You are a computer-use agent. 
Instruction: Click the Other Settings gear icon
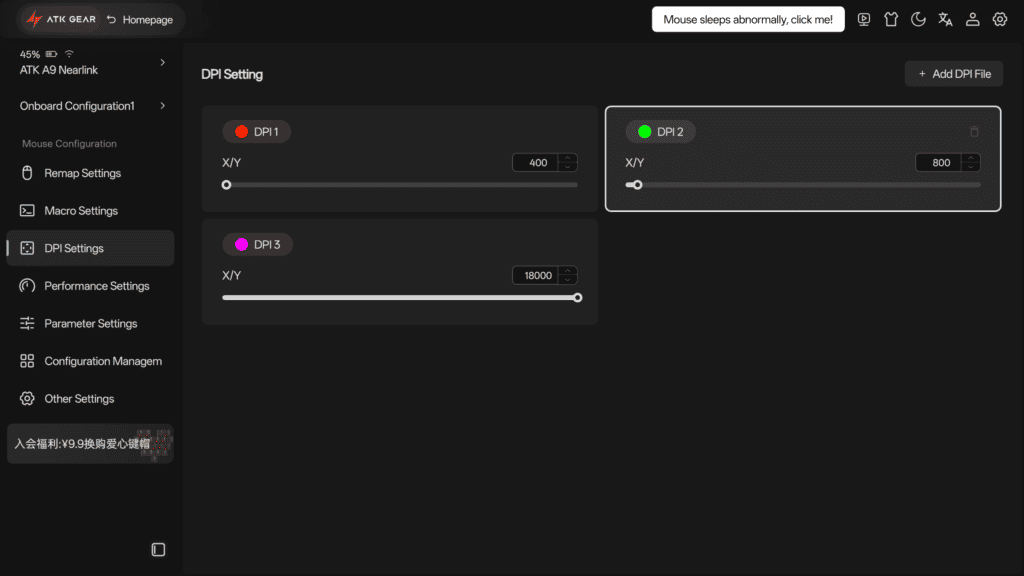[27, 398]
